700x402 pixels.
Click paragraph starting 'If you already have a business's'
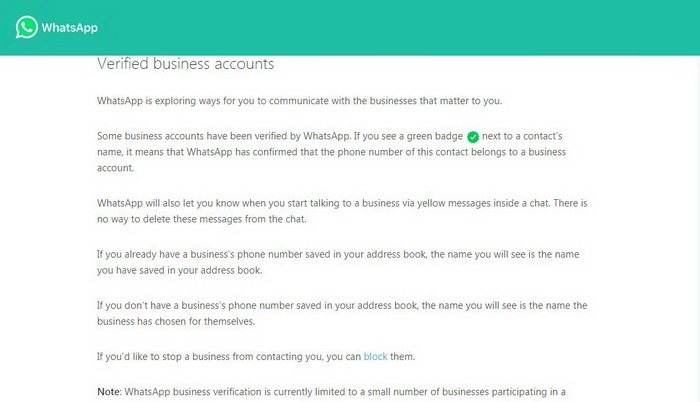[338, 262]
